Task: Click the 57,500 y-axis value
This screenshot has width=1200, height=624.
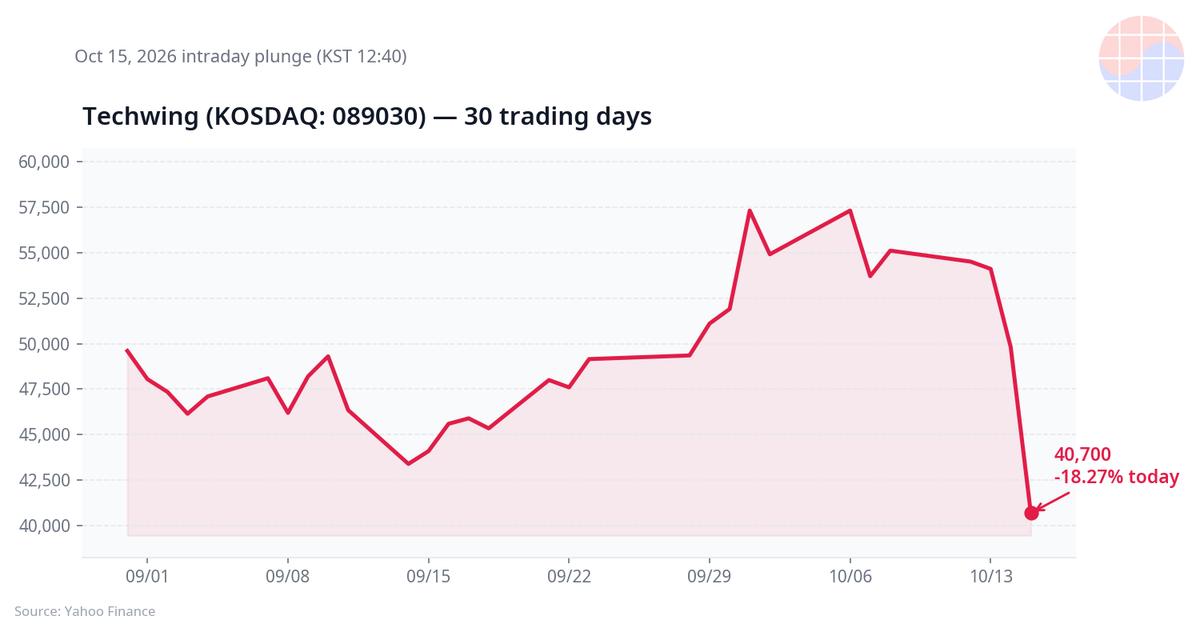Action: [x=44, y=207]
